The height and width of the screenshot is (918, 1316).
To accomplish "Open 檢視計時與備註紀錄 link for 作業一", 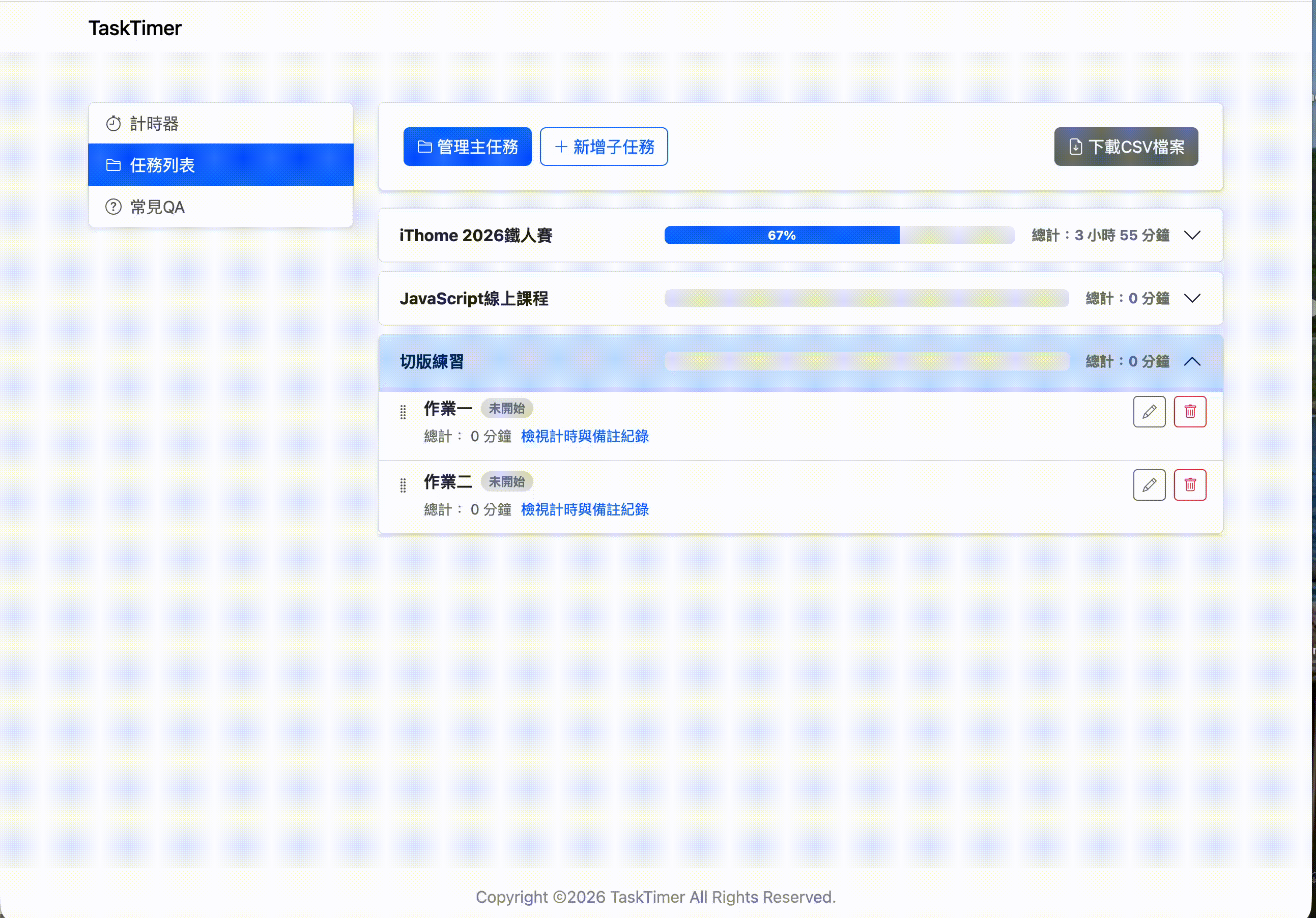I will (585, 436).
